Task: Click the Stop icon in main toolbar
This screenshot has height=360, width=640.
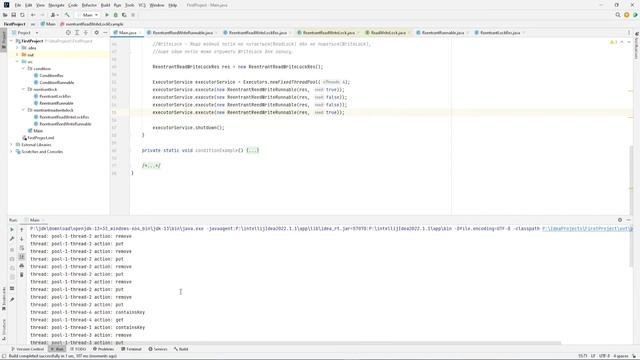Action: (133, 15)
